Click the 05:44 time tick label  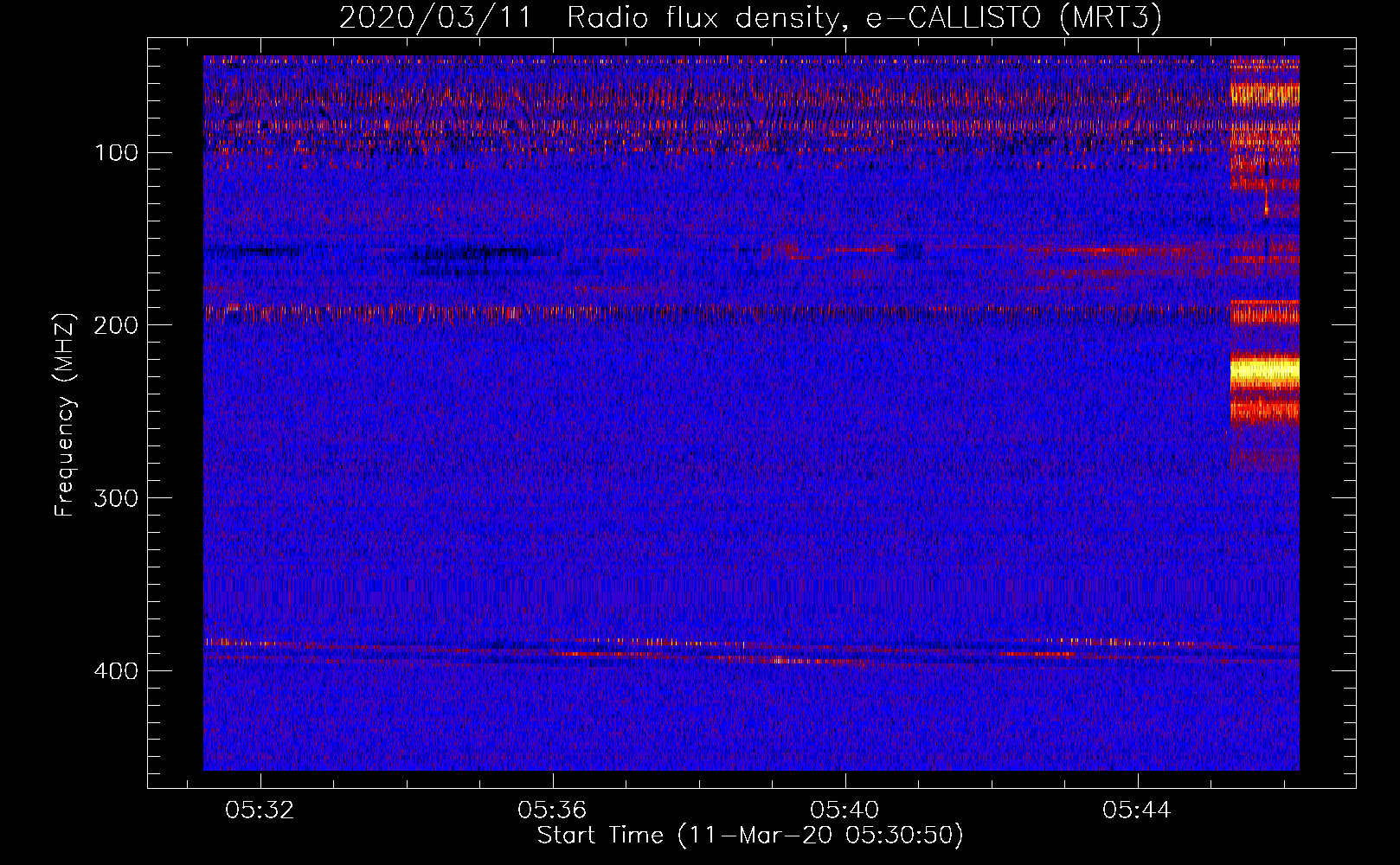(x=1137, y=810)
